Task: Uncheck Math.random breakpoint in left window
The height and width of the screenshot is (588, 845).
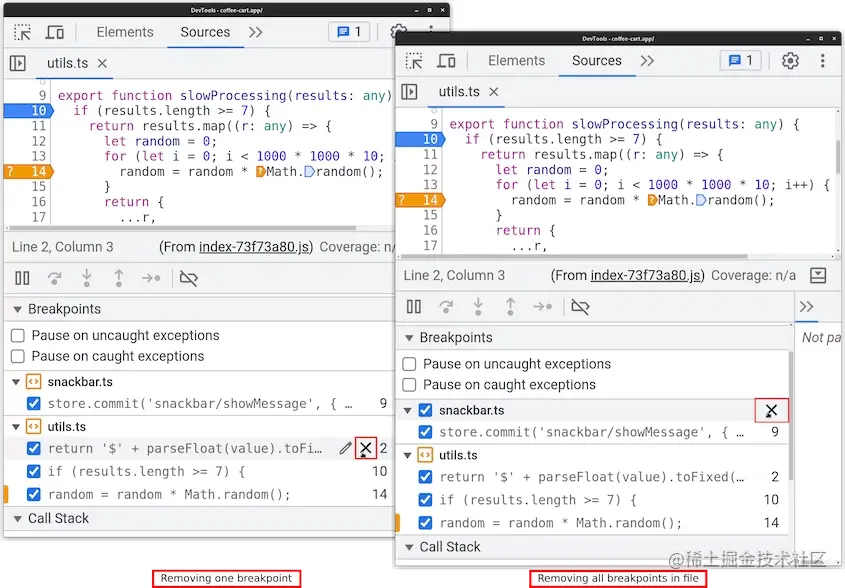Action: coord(33,494)
